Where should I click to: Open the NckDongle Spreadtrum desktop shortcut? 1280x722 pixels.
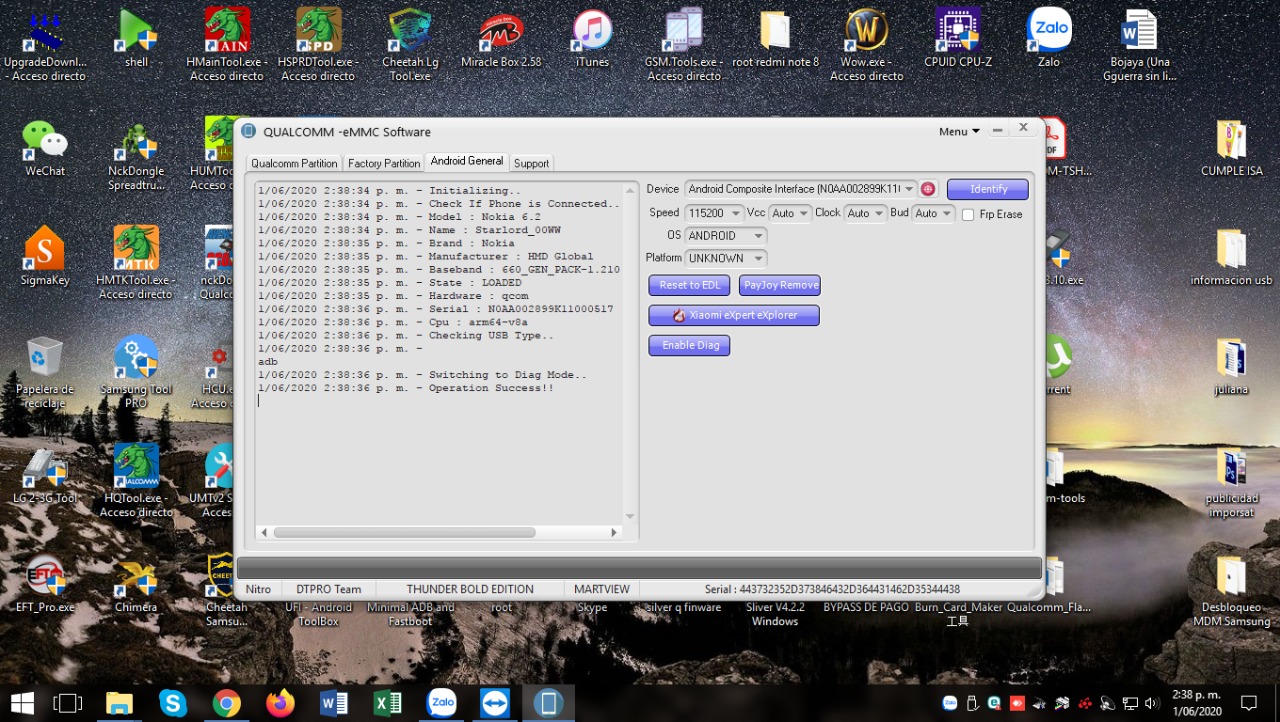(x=136, y=155)
